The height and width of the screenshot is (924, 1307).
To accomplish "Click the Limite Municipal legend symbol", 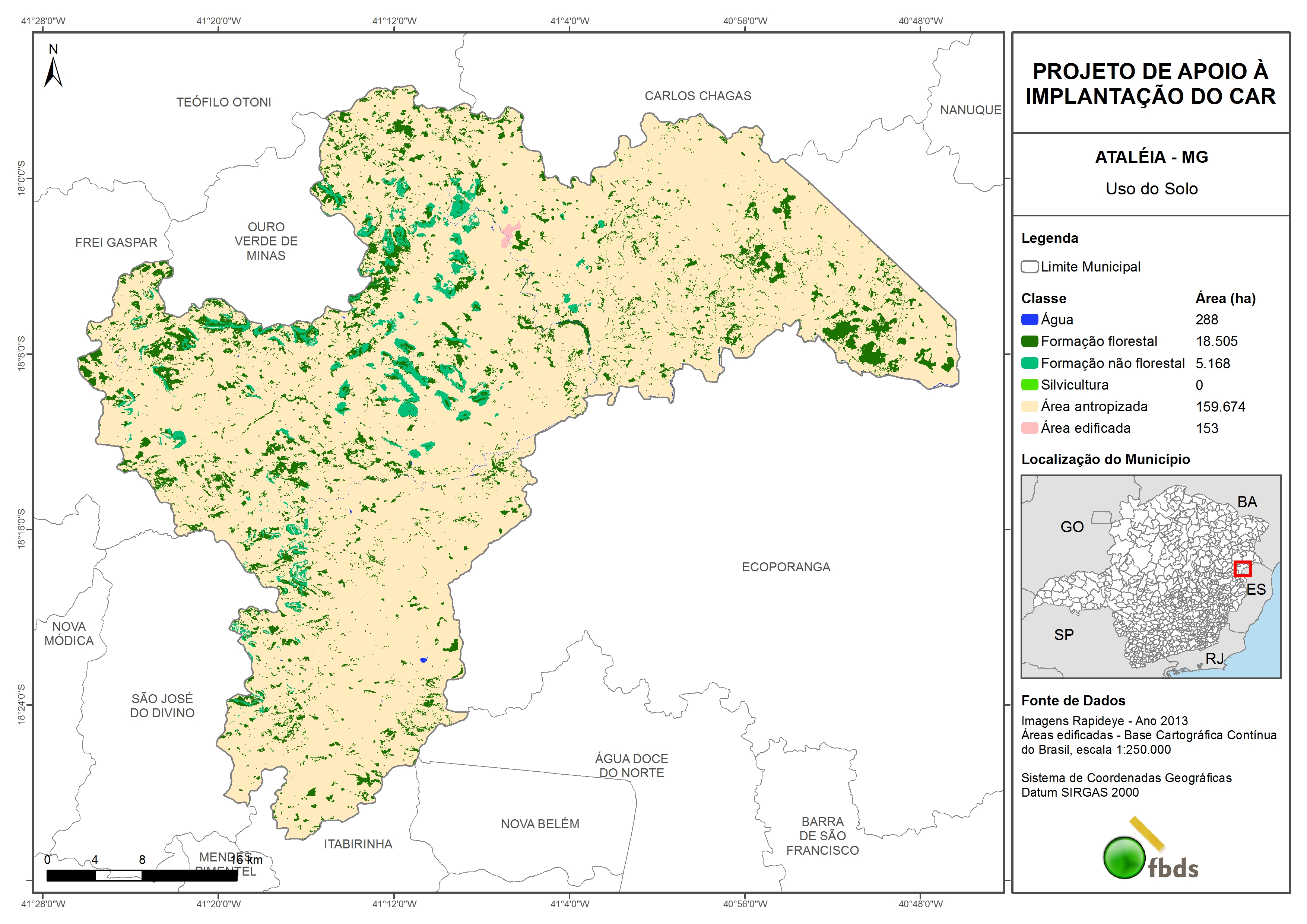I will click(x=1029, y=267).
